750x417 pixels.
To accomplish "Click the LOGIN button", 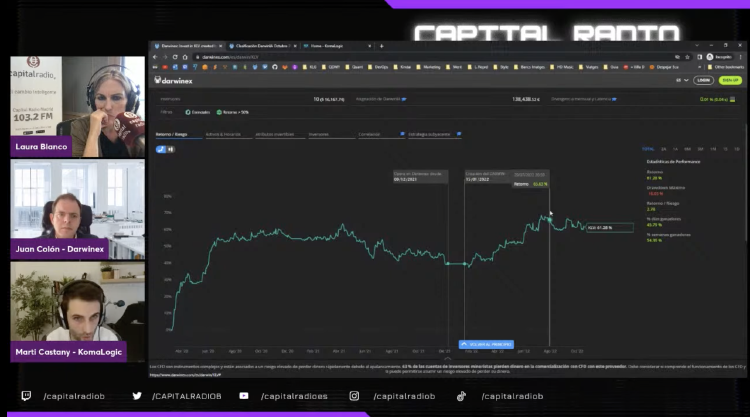I will click(704, 80).
